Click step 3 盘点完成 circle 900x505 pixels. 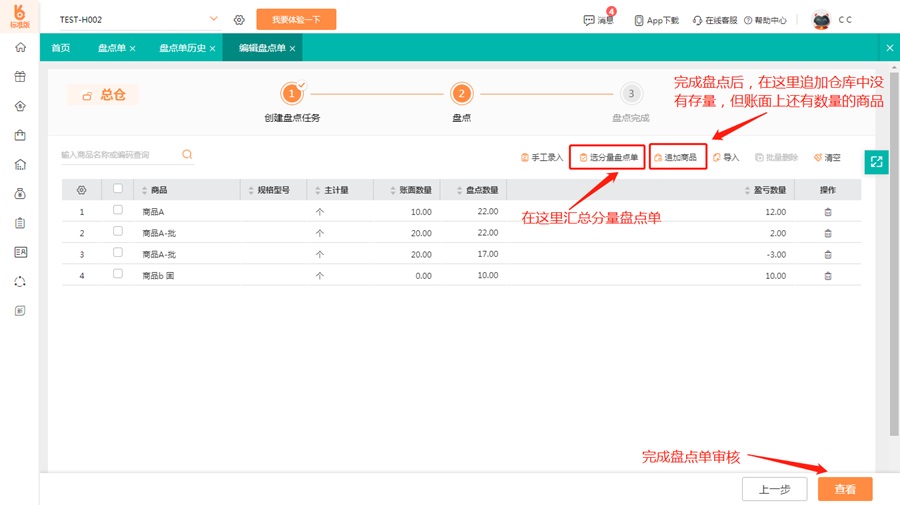tap(631, 94)
